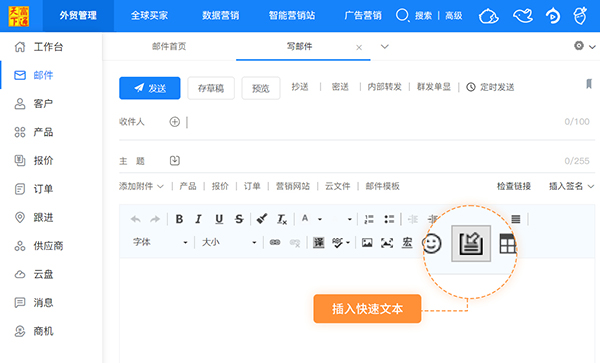Enable 群发单显 option
This screenshot has height=363, width=600.
tap(434, 87)
